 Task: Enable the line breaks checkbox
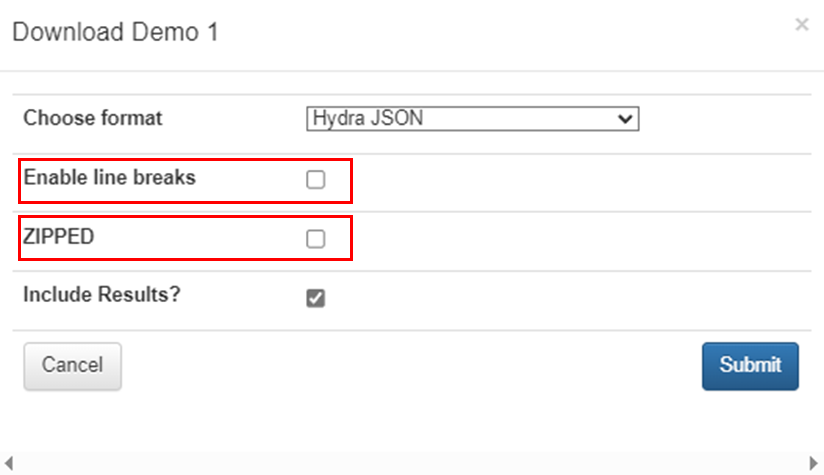(x=316, y=180)
